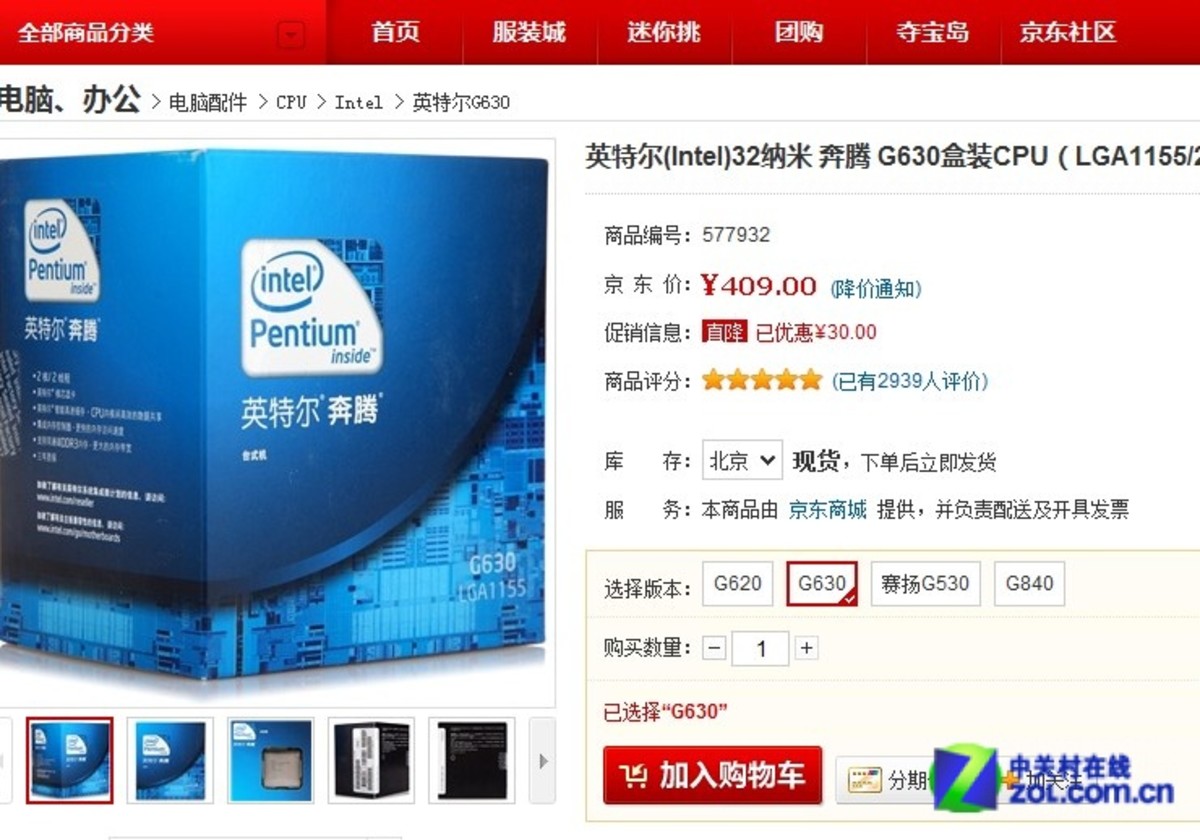Go to 团购 in top navigation
This screenshot has width=1200, height=840.
(x=798, y=32)
